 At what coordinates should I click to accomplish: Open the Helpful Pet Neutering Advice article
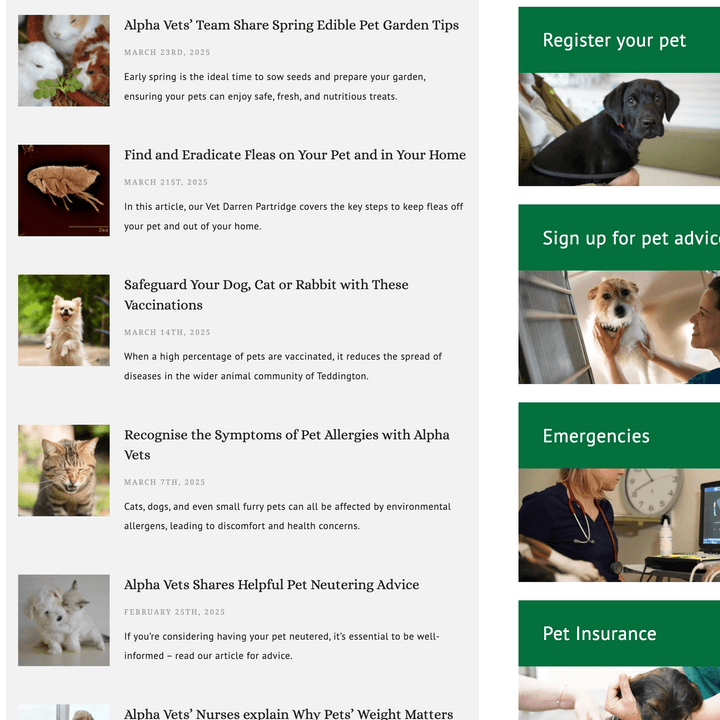pyautogui.click(x=271, y=585)
